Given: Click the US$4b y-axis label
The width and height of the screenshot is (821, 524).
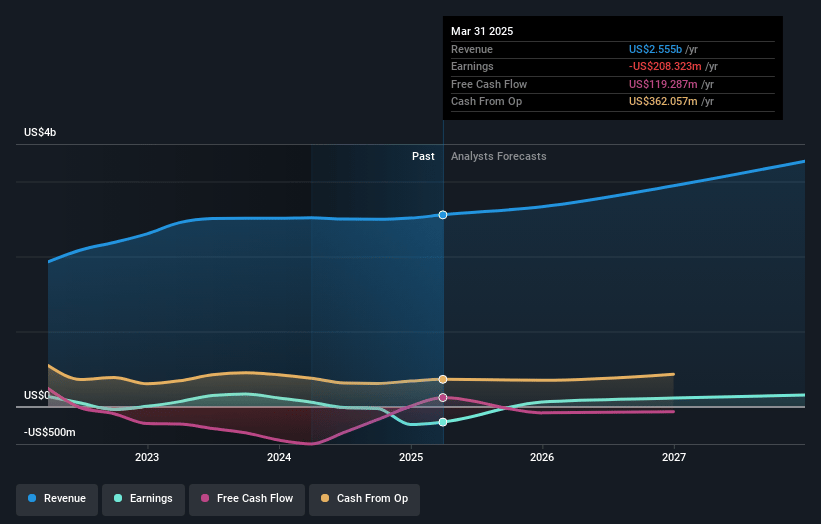Looking at the screenshot, I should pyautogui.click(x=40, y=132).
